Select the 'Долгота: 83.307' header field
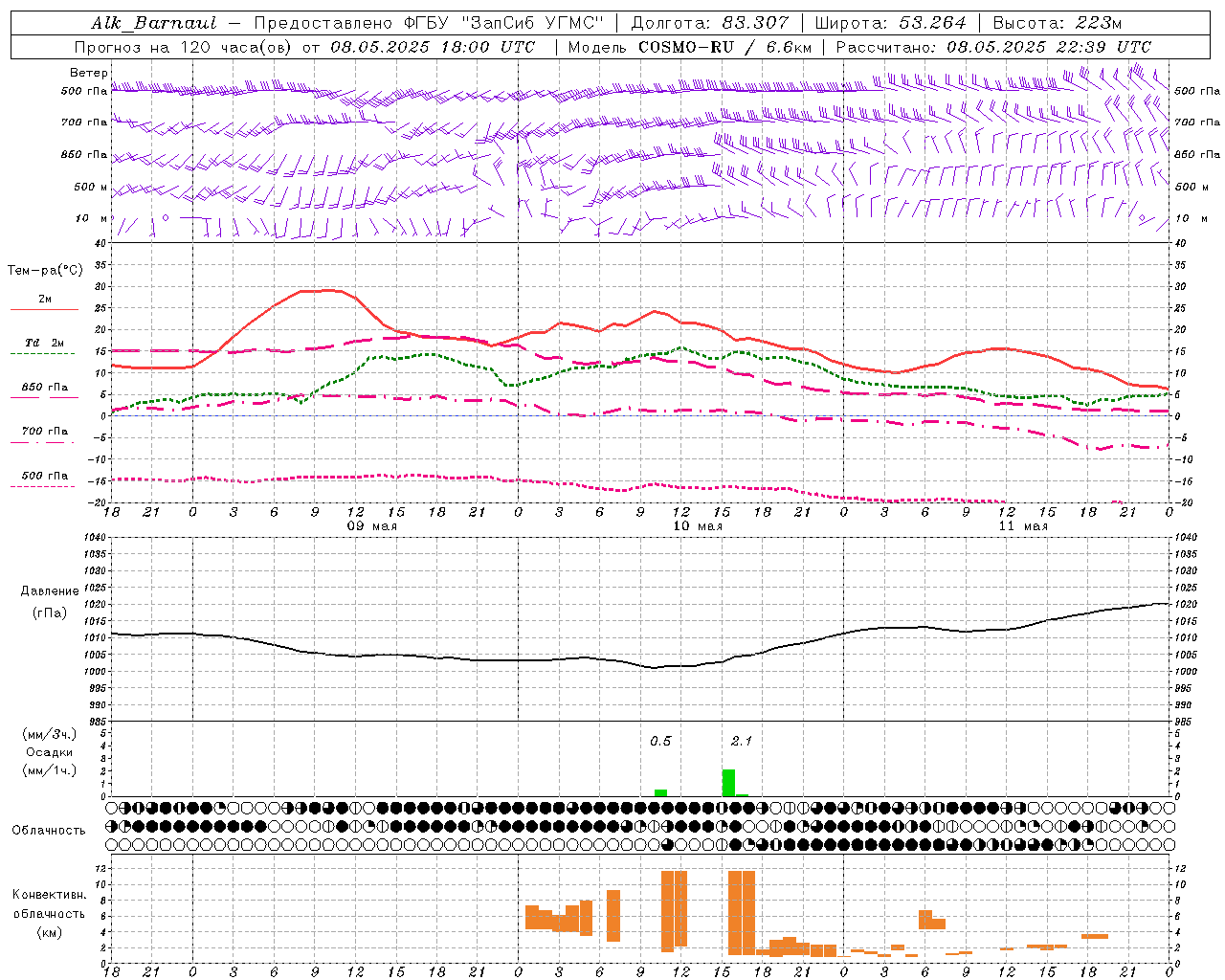This screenshot has width=1225, height=980. tap(710, 23)
